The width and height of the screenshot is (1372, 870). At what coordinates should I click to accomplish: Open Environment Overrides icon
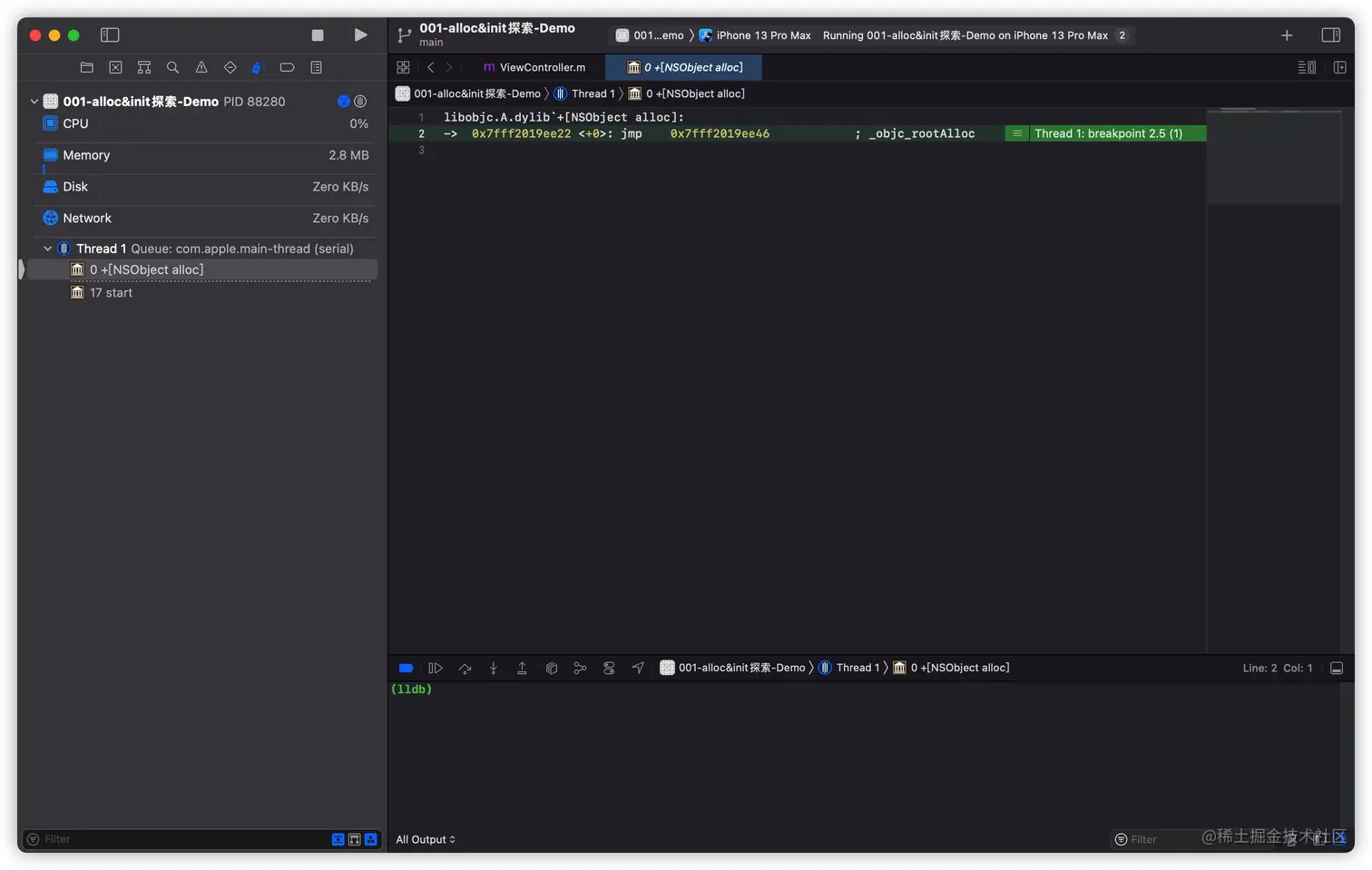pos(609,668)
